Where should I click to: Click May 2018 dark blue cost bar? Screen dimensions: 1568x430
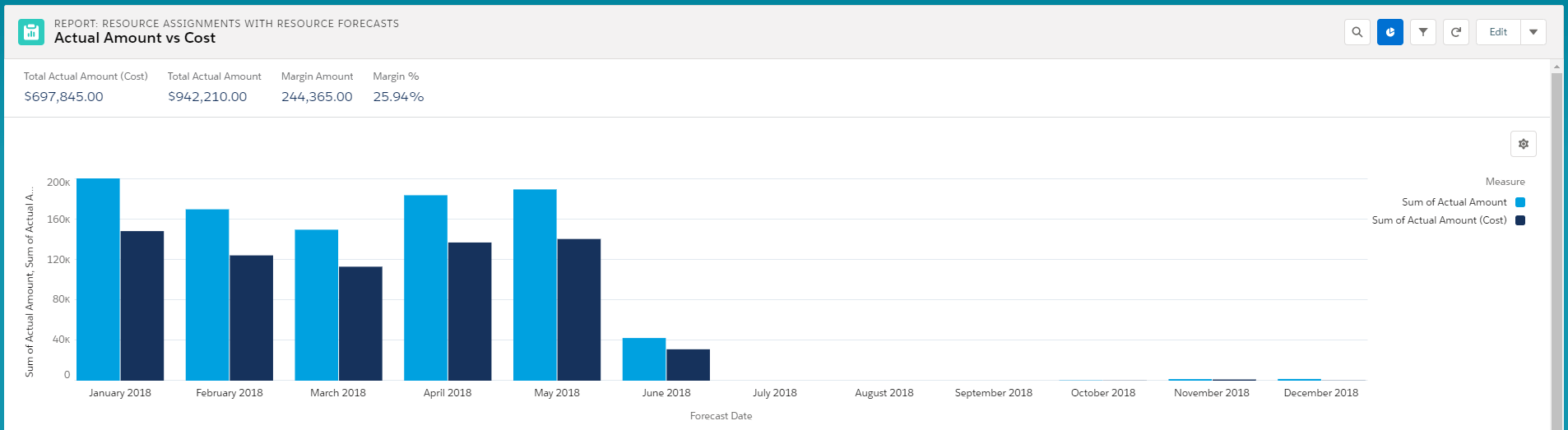click(579, 309)
